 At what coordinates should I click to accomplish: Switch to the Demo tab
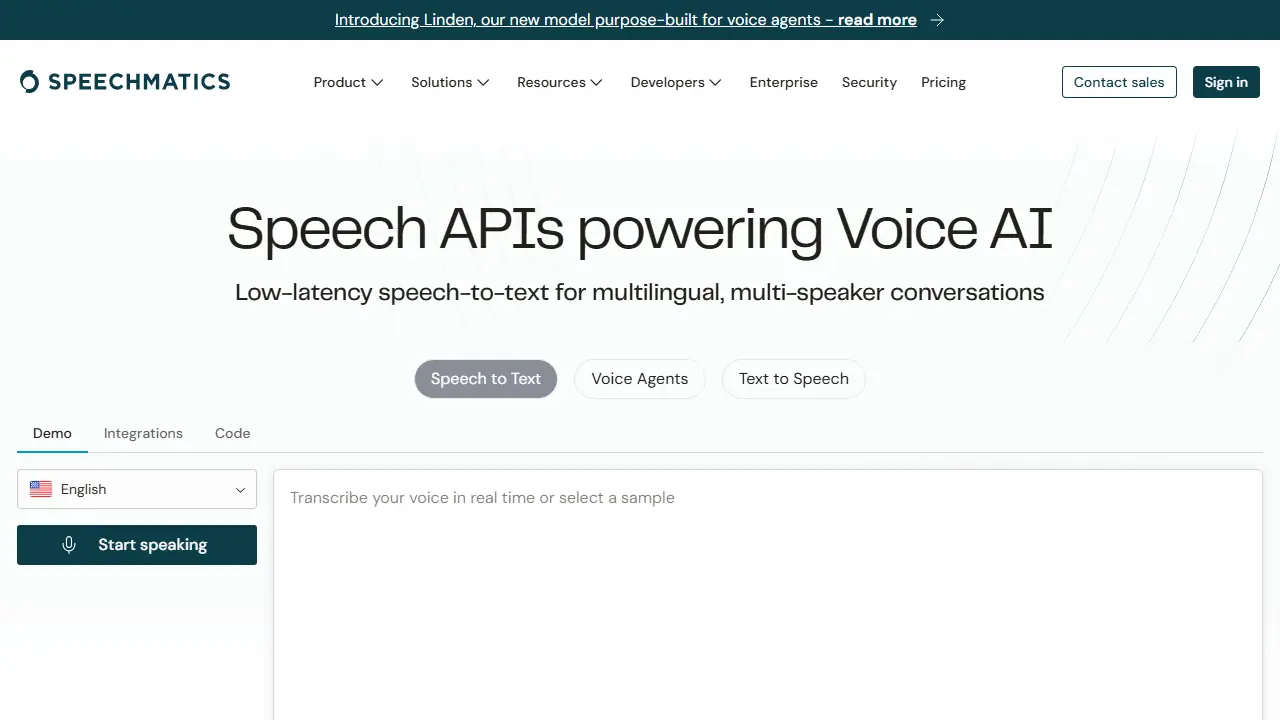click(52, 433)
